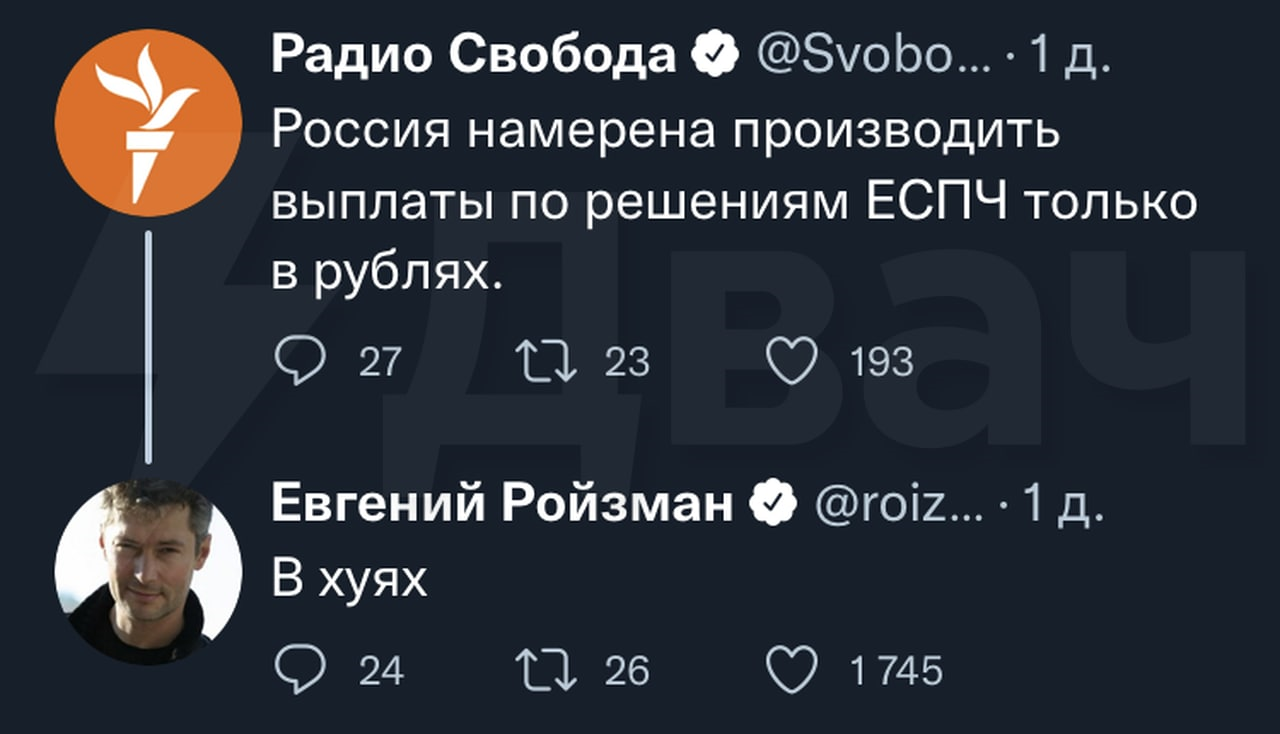Click the Радио Свобода torch avatar
1280x734 pixels.
point(148,123)
